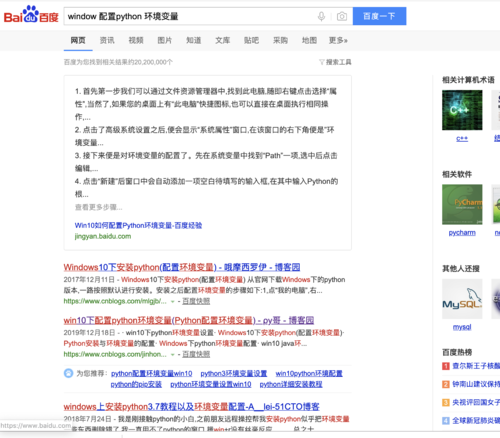The height and width of the screenshot is (438, 500).
Task: Open suggestion python环境变量设置win10
Action: 211,384
